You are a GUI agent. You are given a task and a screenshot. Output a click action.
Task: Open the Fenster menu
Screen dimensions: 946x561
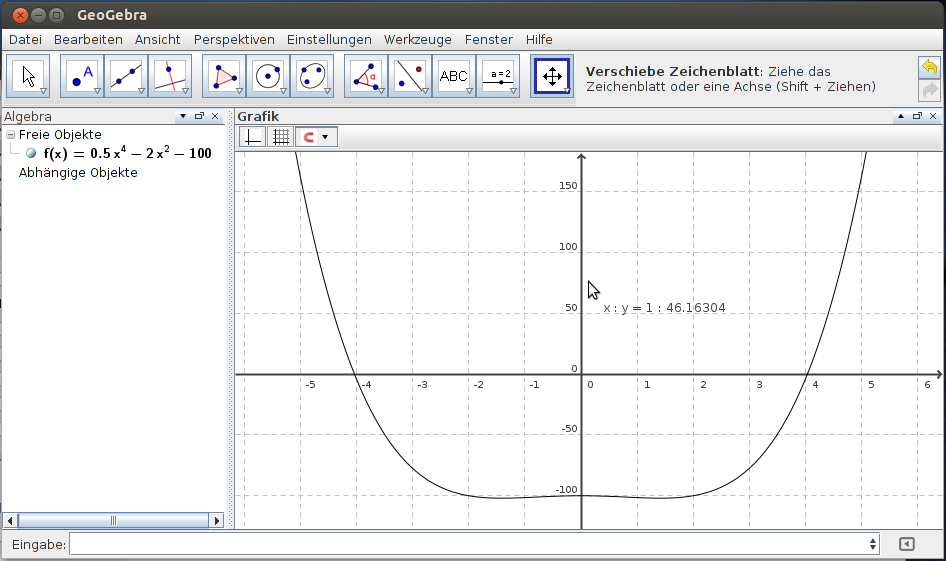coord(489,40)
